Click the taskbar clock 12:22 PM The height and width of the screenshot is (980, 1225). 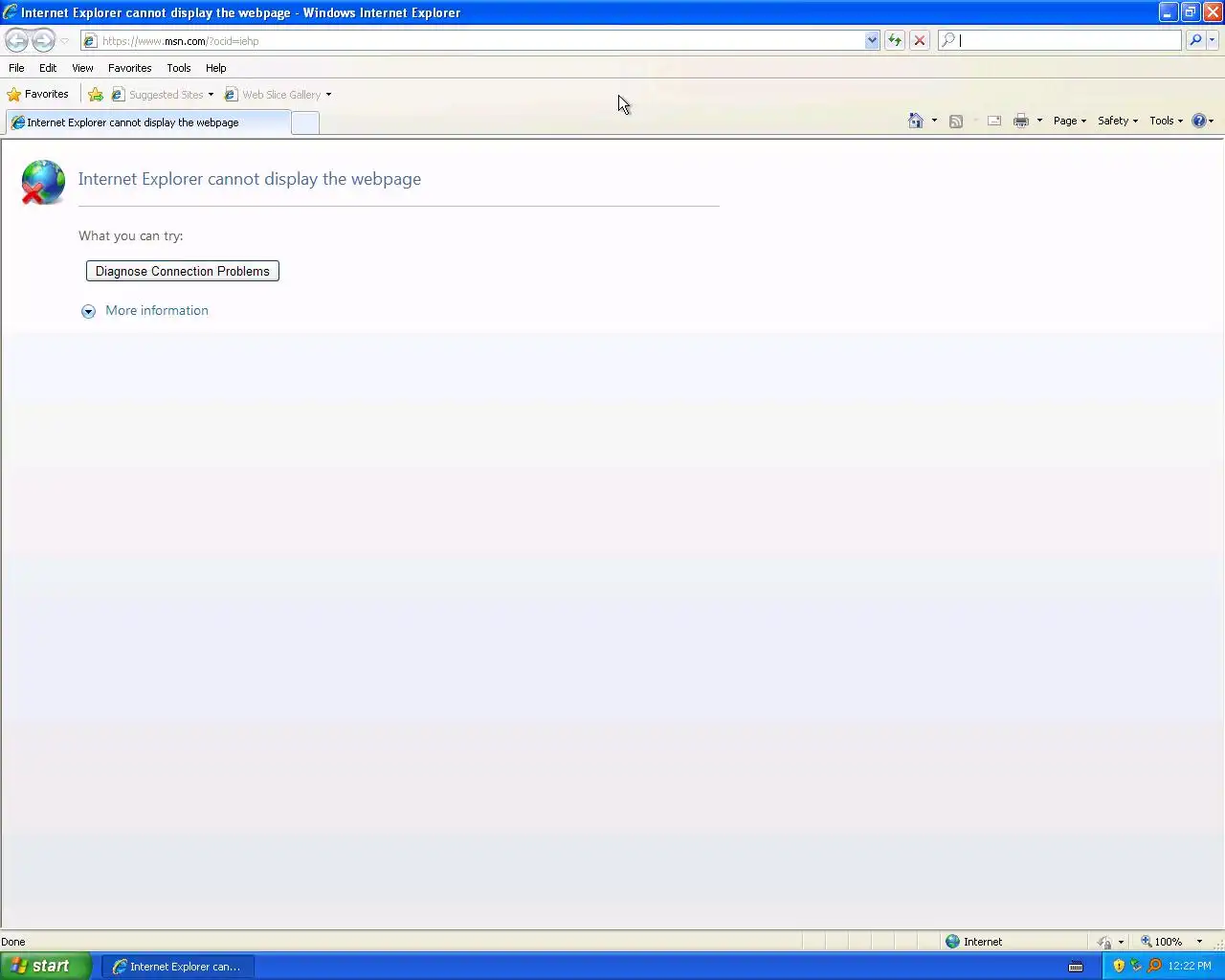[1190, 966]
